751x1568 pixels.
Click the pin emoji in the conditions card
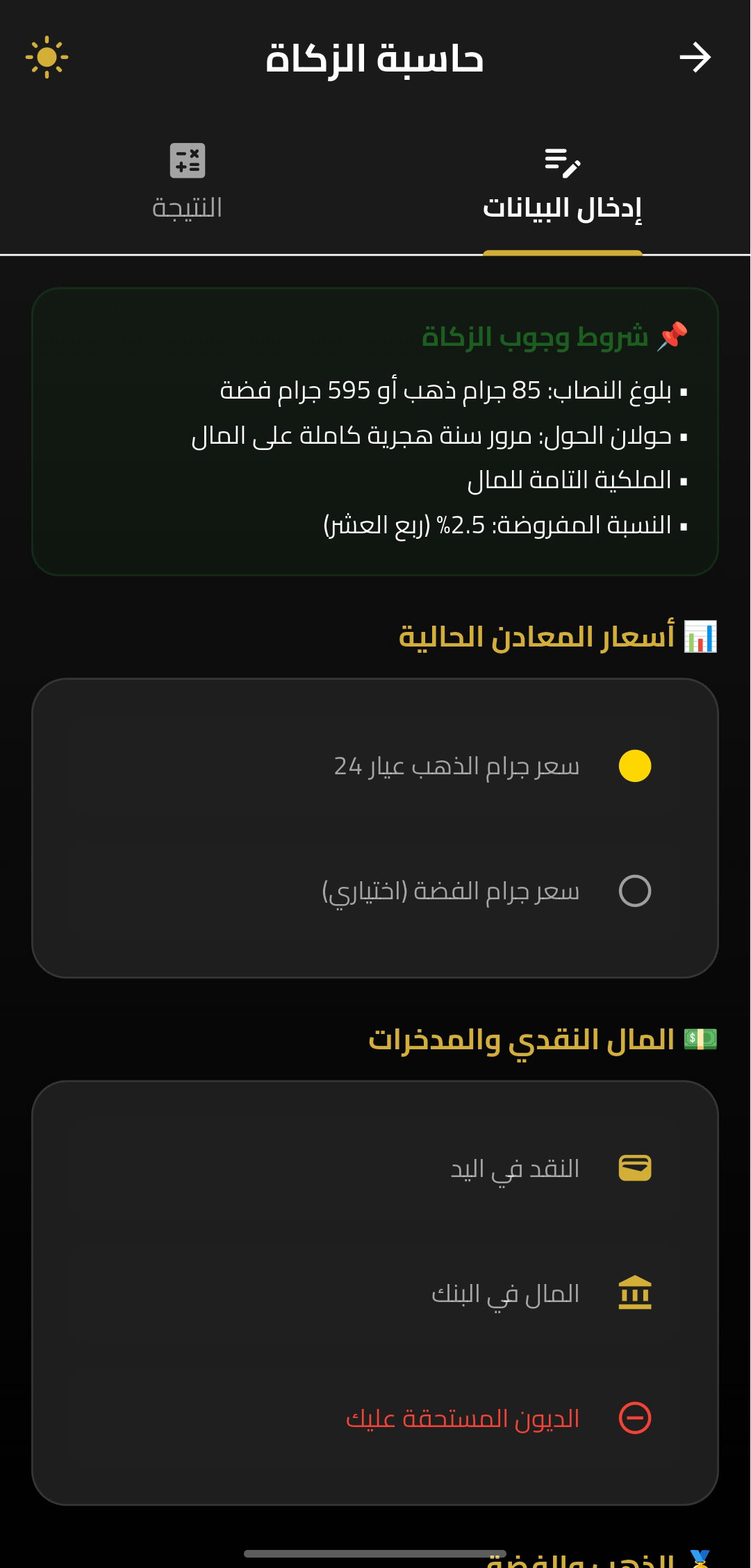coord(671,334)
